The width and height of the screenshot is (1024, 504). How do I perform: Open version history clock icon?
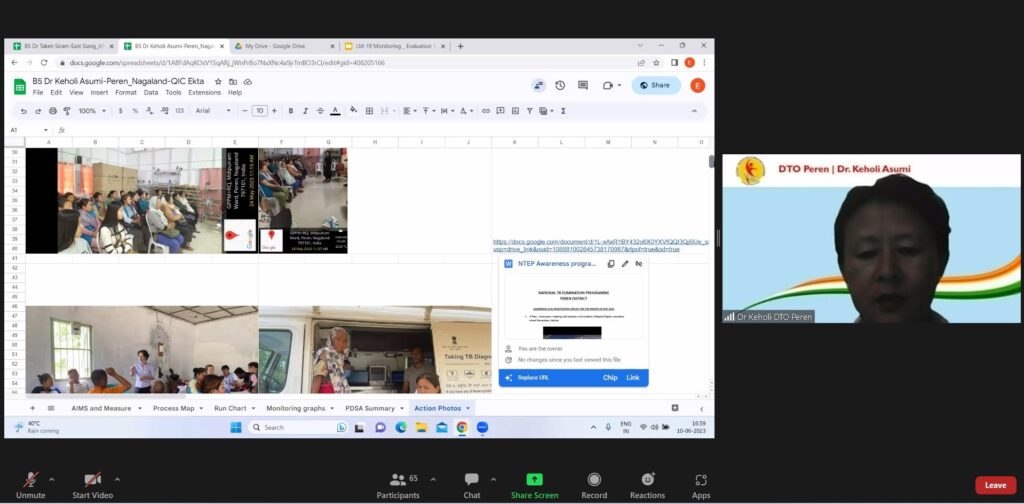(x=560, y=85)
